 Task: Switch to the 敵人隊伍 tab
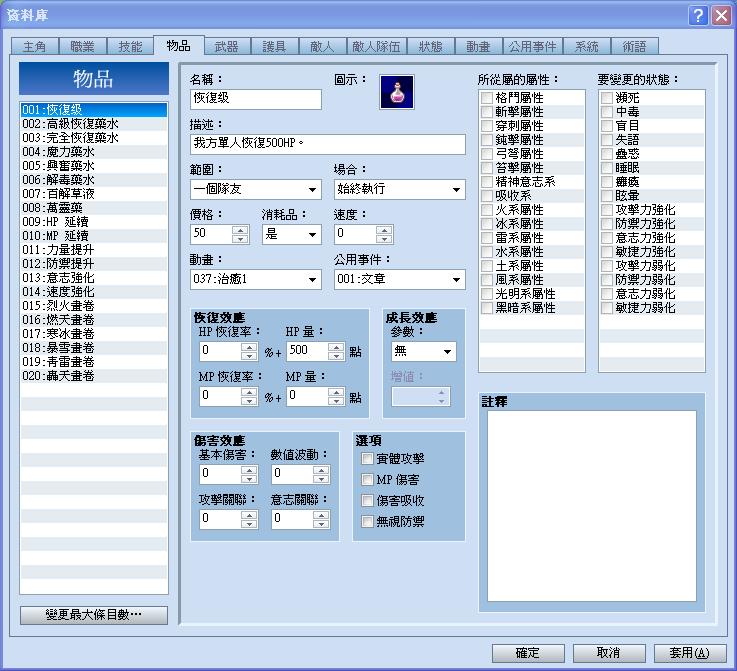click(376, 47)
